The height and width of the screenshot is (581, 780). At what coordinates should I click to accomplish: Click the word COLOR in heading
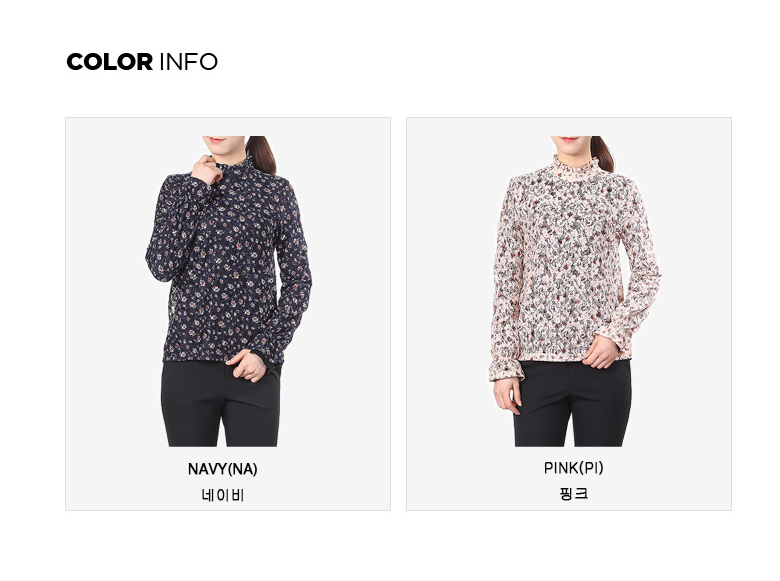click(x=109, y=62)
